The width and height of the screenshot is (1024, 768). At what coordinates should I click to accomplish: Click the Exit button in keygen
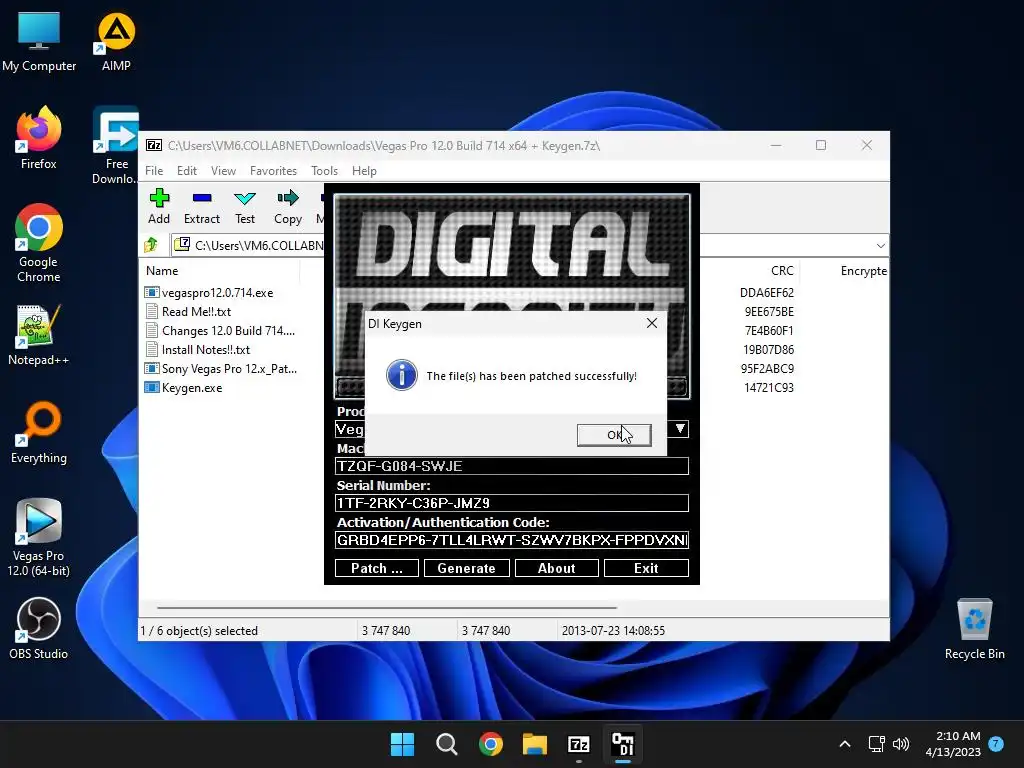(x=646, y=568)
